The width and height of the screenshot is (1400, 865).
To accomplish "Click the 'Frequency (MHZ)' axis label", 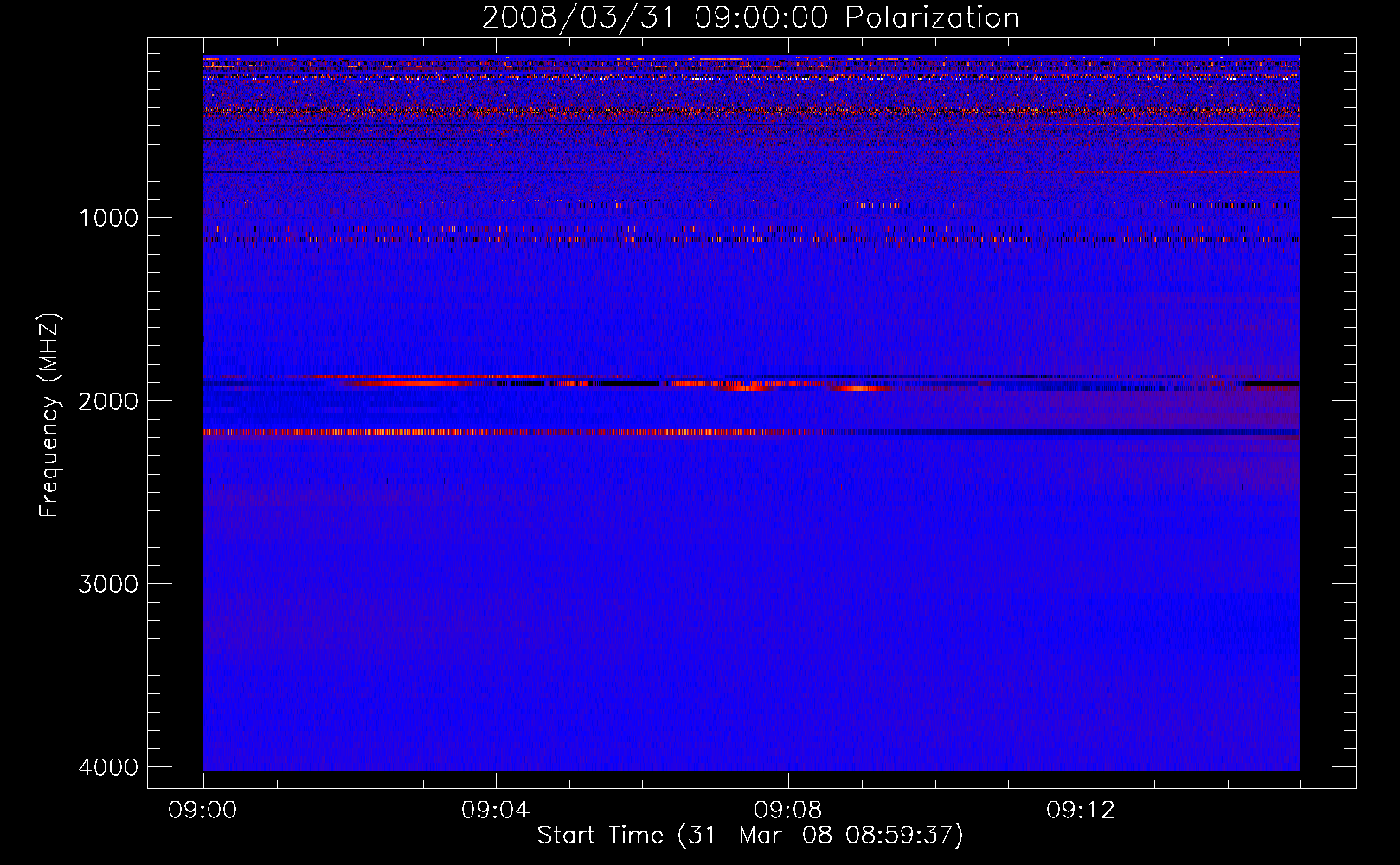I will point(49,415).
